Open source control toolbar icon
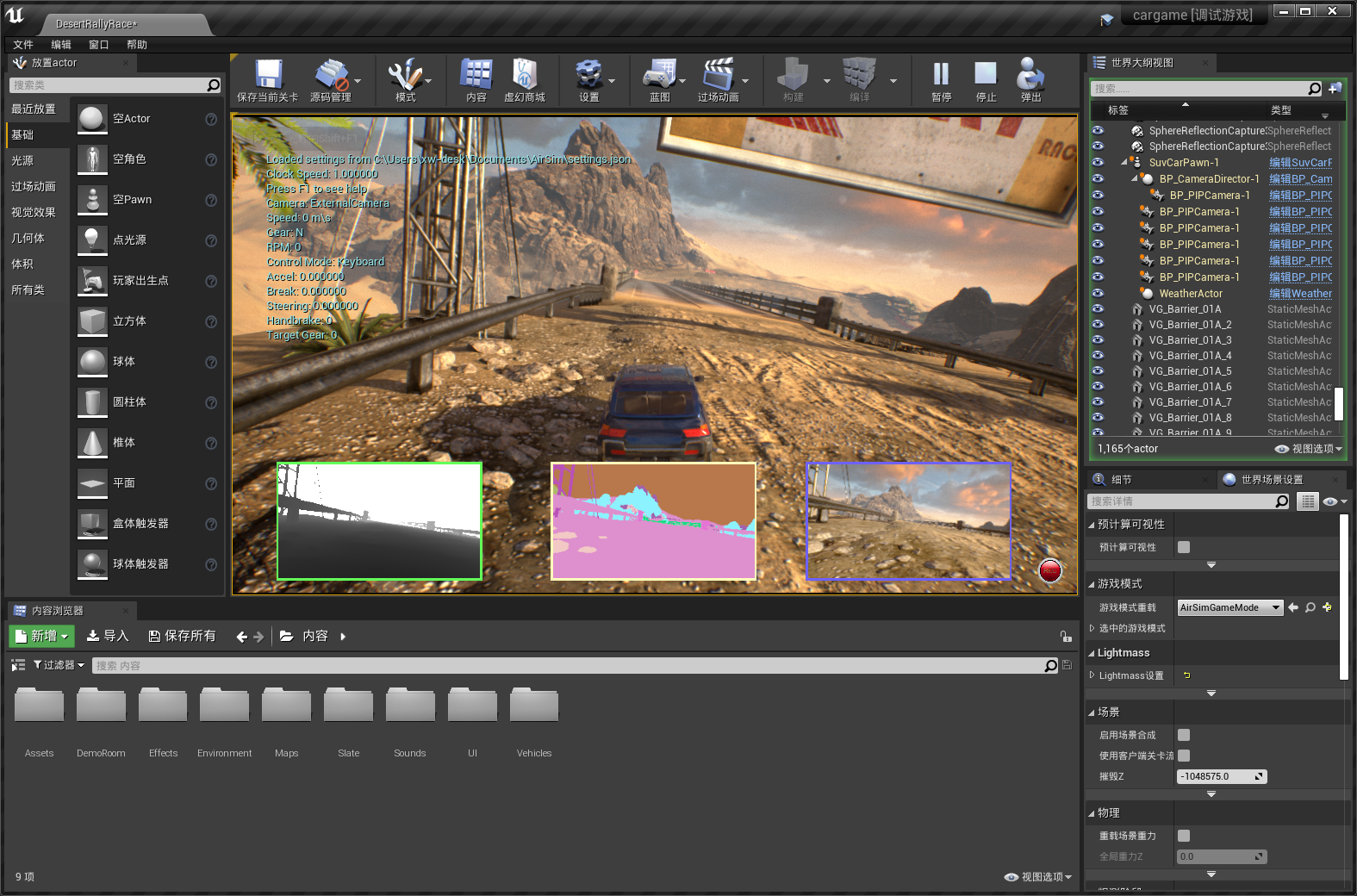The image size is (1357, 896). [331, 76]
